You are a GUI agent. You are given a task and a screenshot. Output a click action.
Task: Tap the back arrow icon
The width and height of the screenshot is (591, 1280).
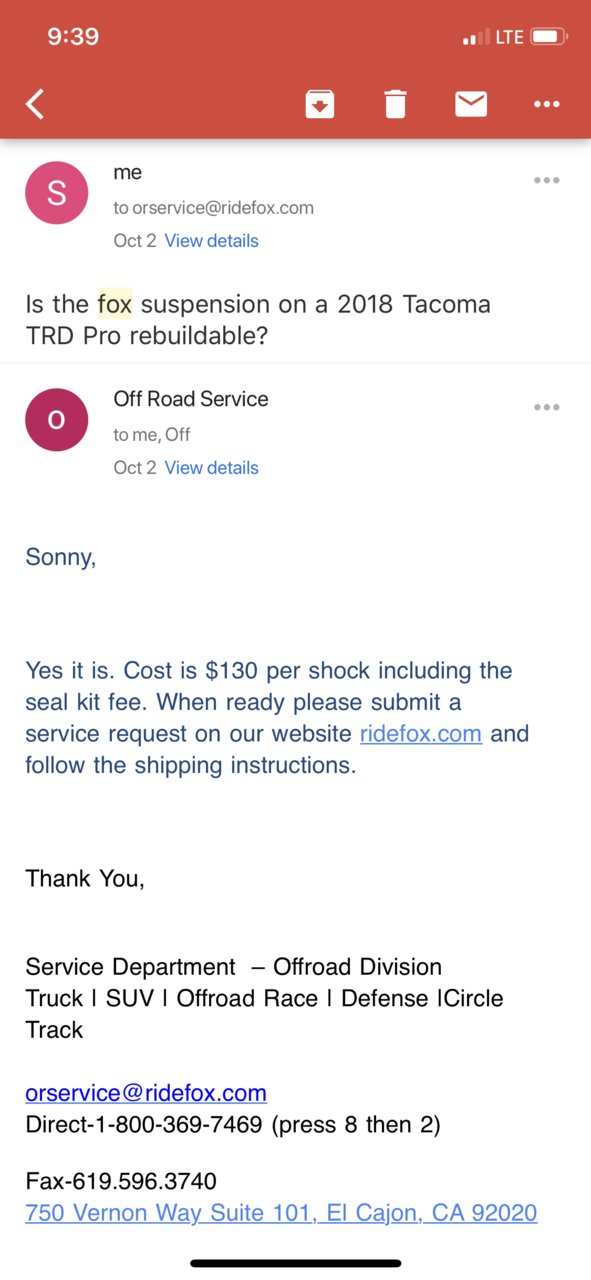35,103
